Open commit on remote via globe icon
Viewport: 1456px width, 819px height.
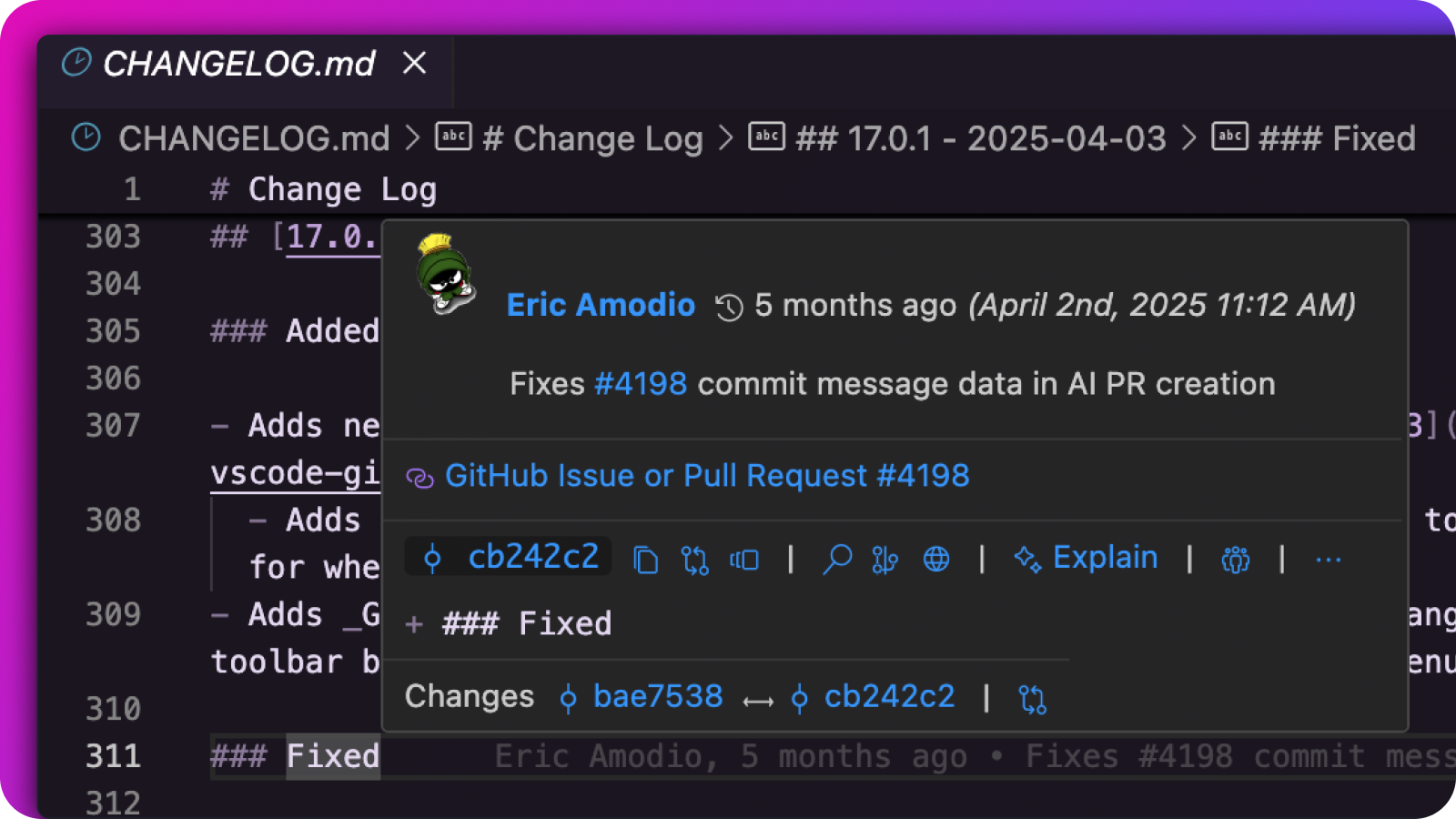(x=936, y=560)
